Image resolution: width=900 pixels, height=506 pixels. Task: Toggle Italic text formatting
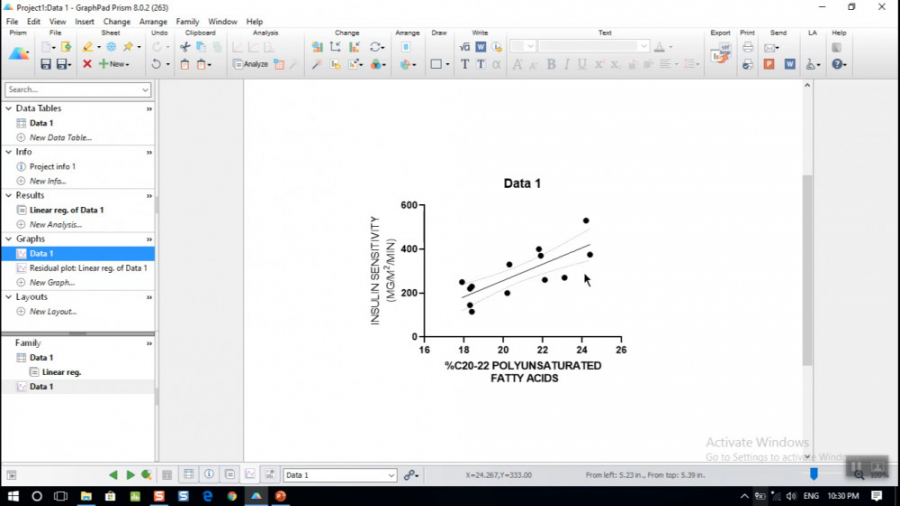click(567, 64)
